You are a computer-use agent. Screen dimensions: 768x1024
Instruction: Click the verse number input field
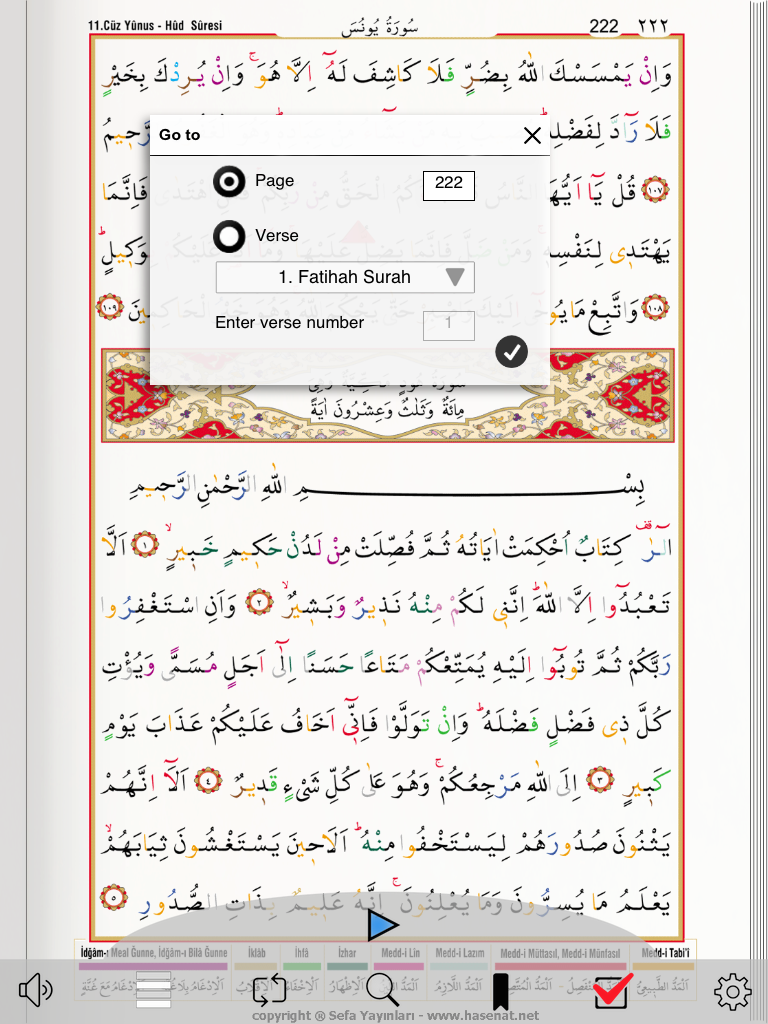click(449, 325)
